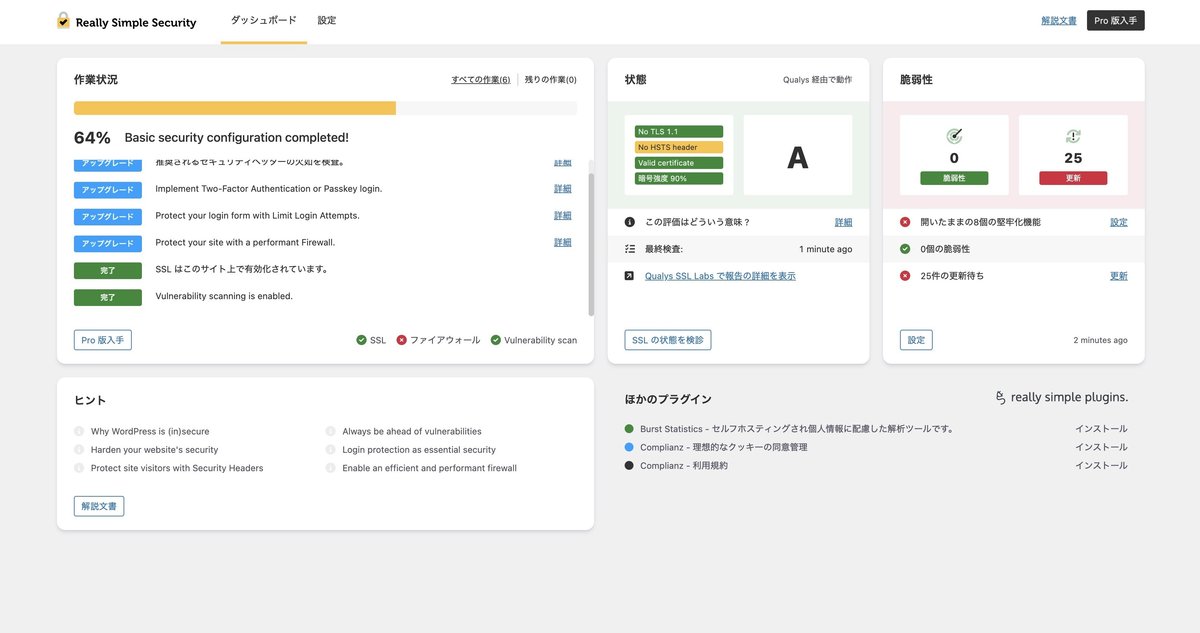This screenshot has height=633, width=1200.
Task: Click 解説文書 button in ヒント panel
Action: coord(99,506)
